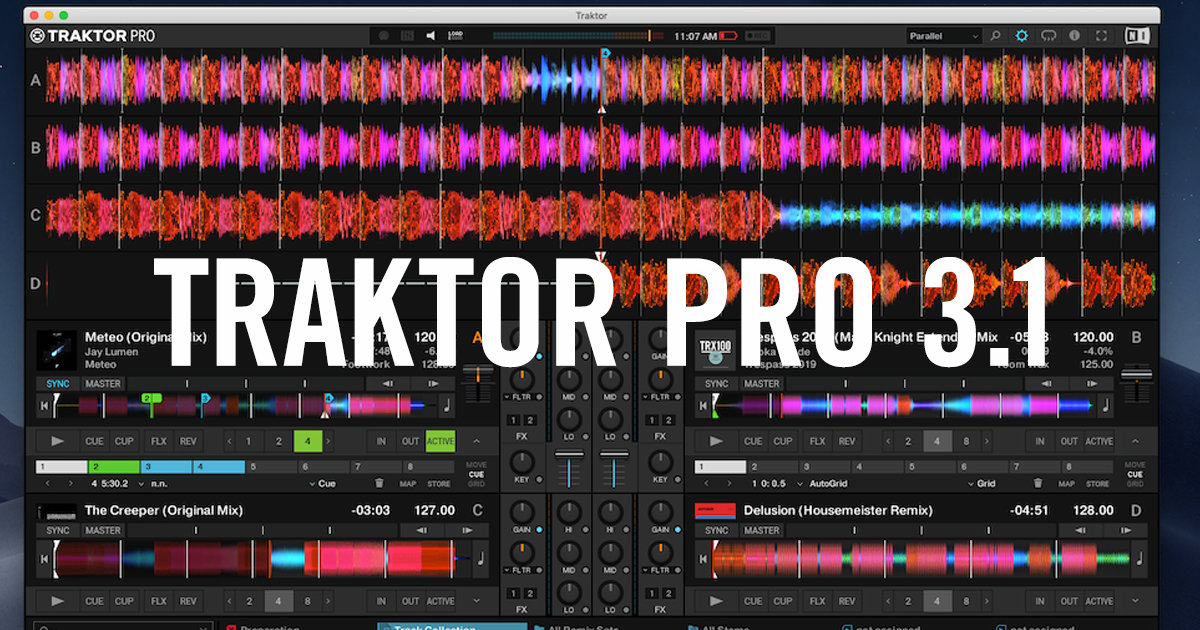The height and width of the screenshot is (630, 1200).
Task: Click Deck A cover art thumbnail
Action: (57, 349)
